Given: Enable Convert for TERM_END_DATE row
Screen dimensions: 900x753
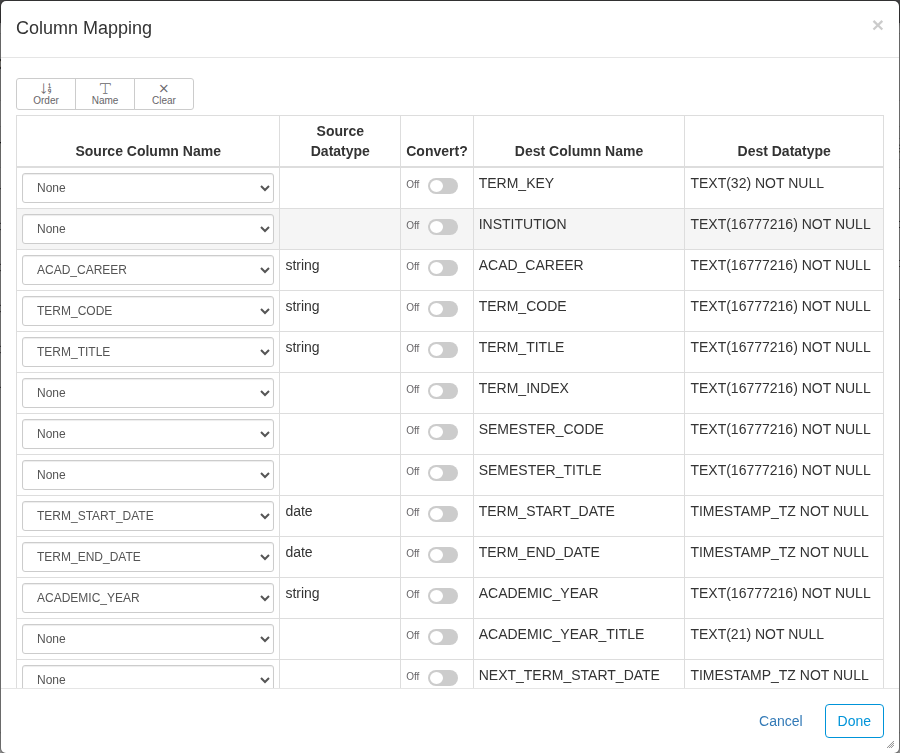Looking at the screenshot, I should coord(443,555).
